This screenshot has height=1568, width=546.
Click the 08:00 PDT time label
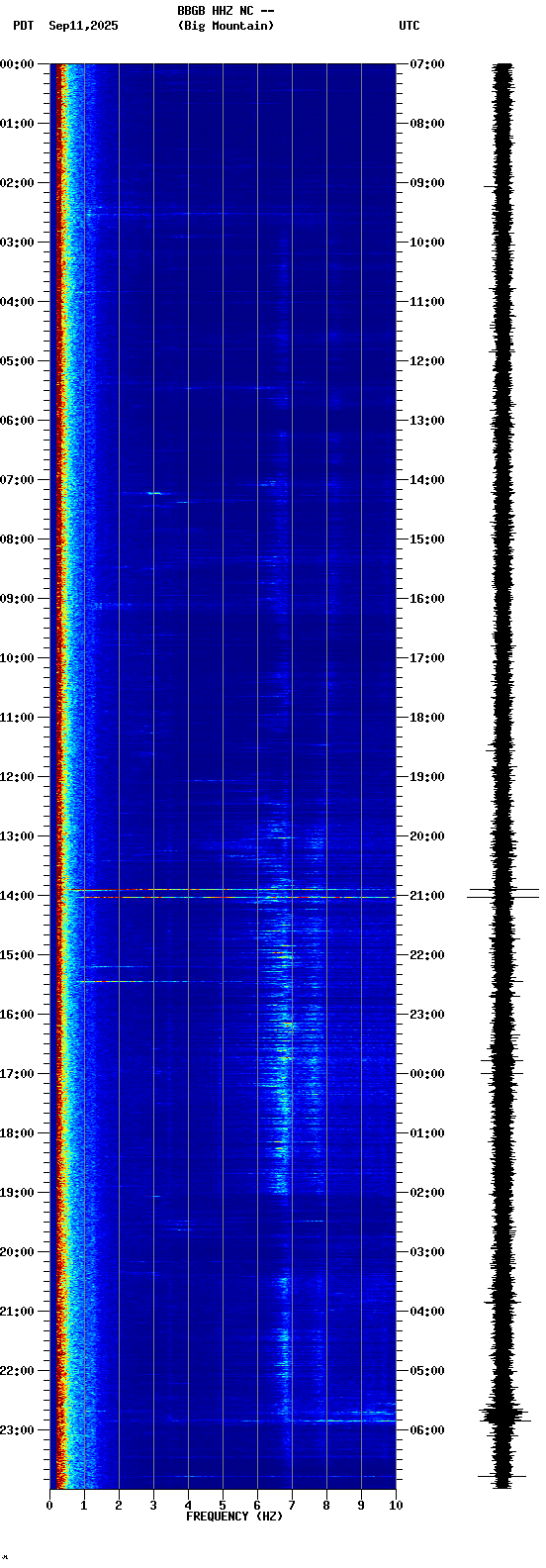(18, 539)
